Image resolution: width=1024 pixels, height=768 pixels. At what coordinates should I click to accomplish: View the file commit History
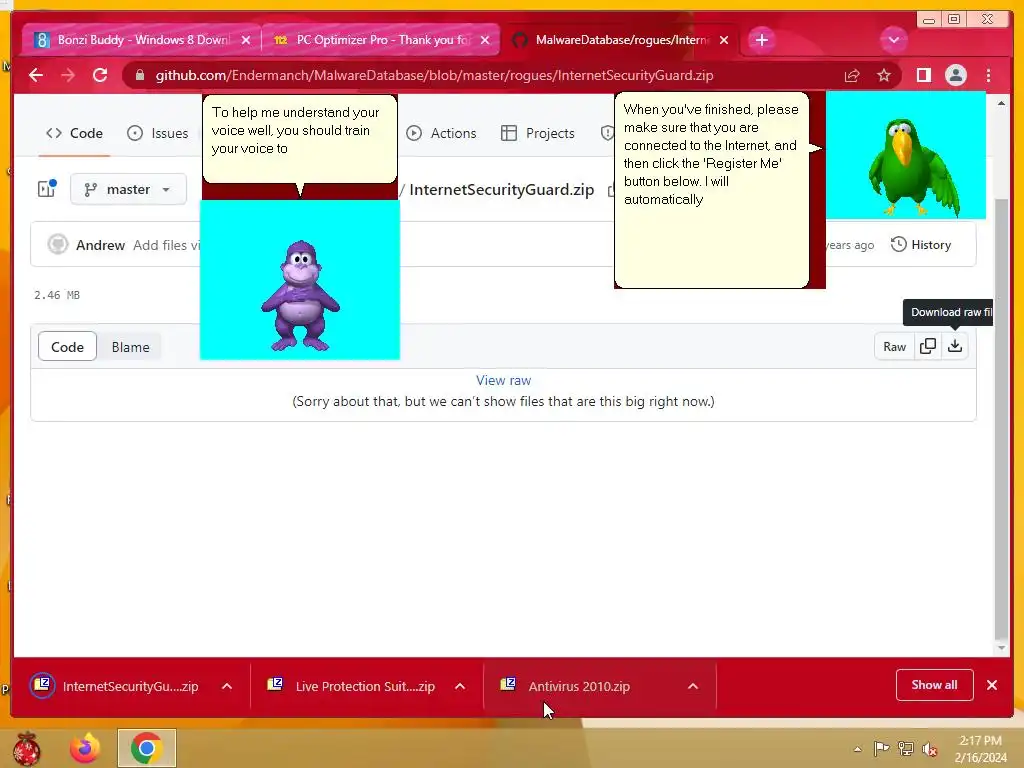tap(921, 245)
